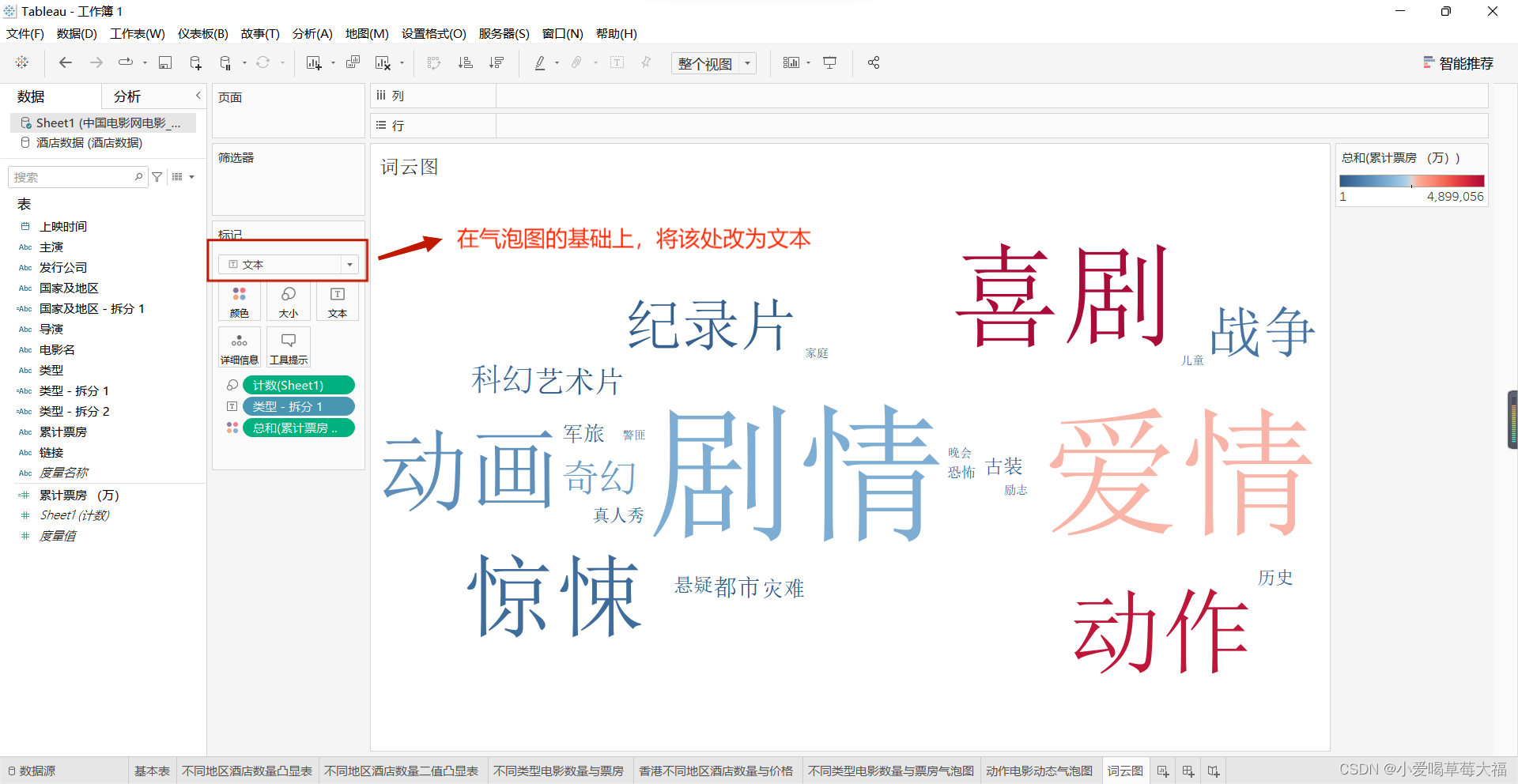Click the show/hide cards icon
This screenshot has height=784, width=1518.
[791, 62]
